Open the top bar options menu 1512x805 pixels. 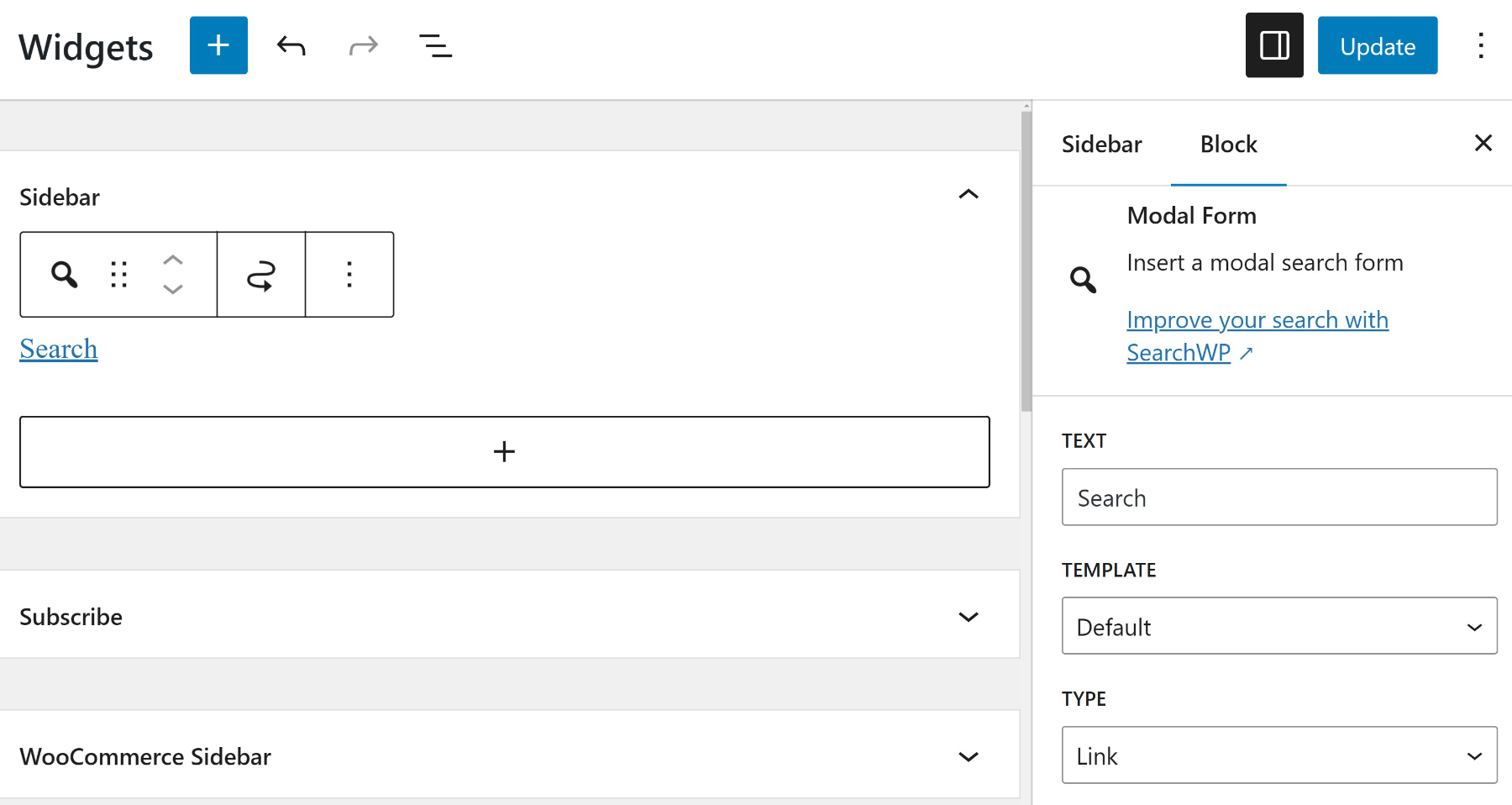pos(1481,45)
